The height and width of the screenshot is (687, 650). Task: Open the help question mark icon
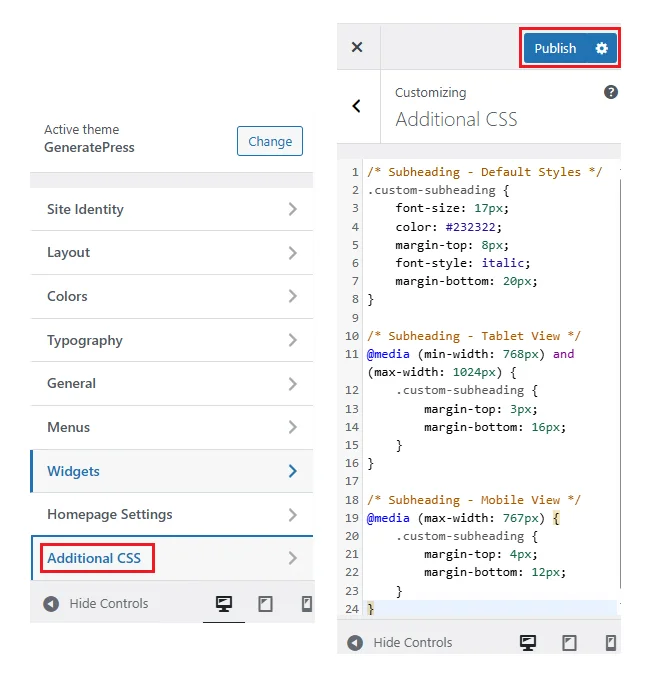611,92
